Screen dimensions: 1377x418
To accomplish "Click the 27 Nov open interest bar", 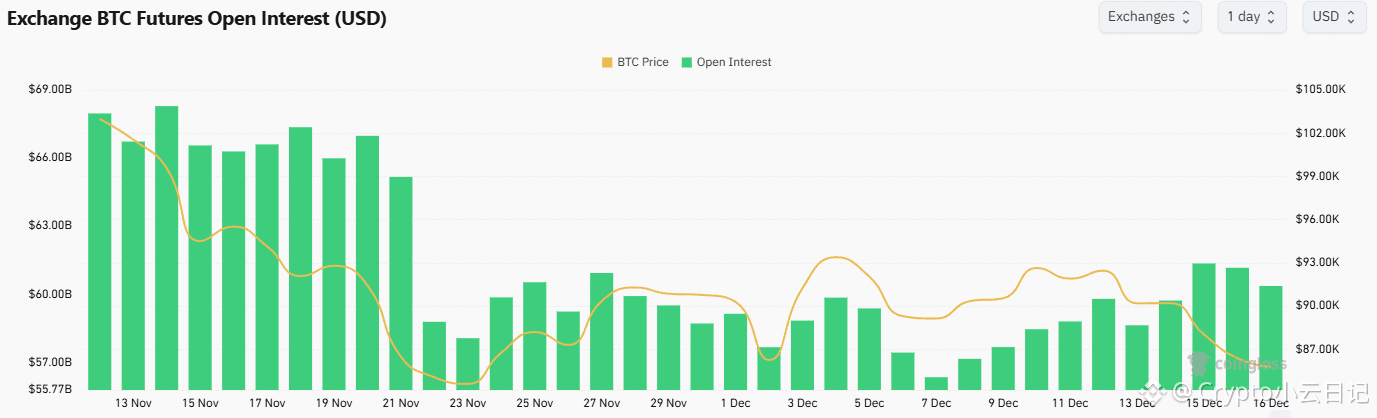I will pos(601,331).
